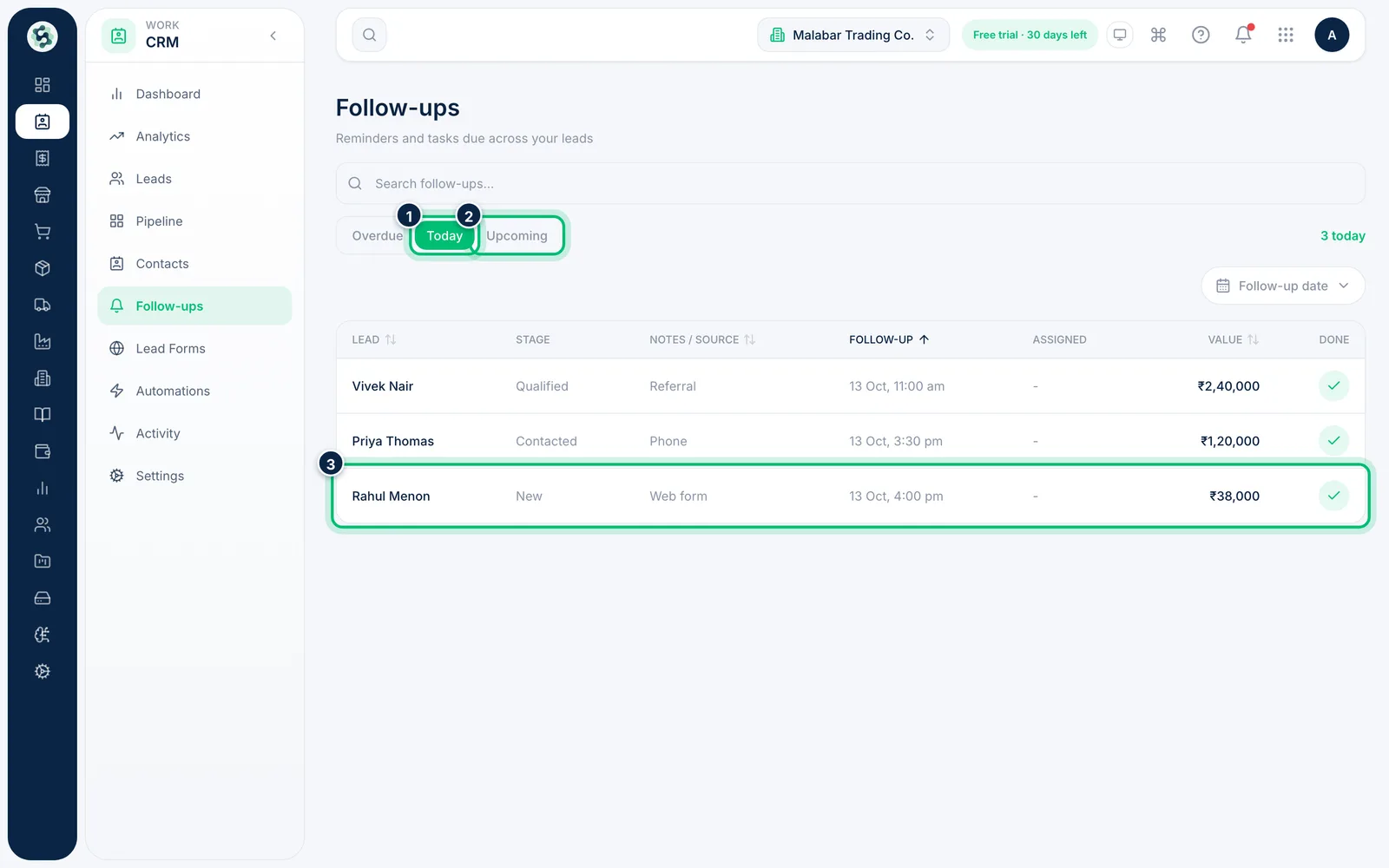
Task: Open the gear settings icon at the rail bottom
Action: click(42, 671)
